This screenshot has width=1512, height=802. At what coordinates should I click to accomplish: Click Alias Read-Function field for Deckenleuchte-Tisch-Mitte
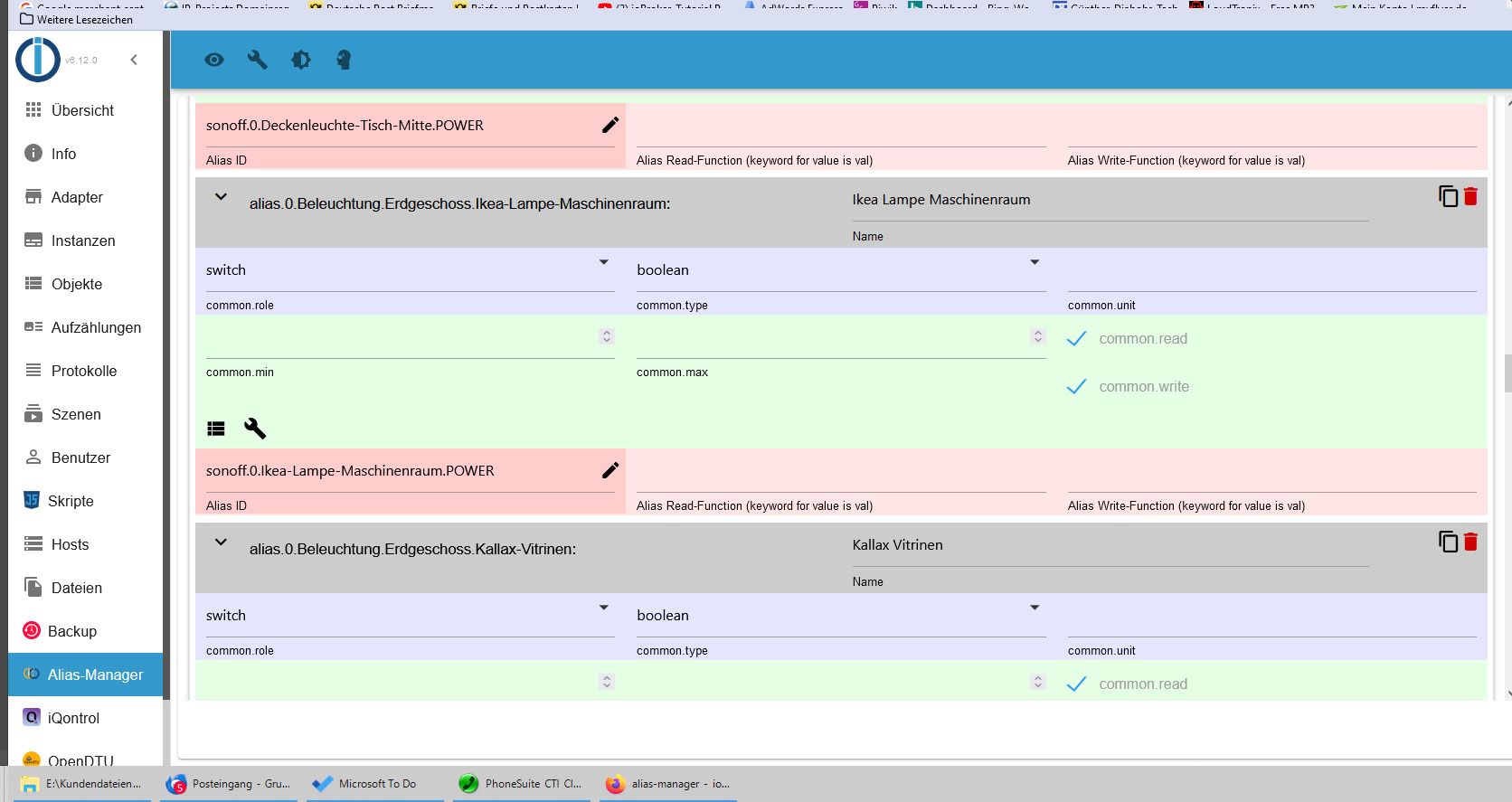[x=841, y=127]
